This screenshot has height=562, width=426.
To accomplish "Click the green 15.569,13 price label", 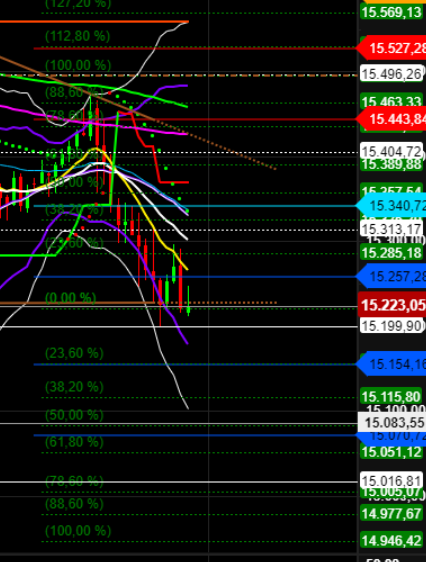I will (392, 13).
